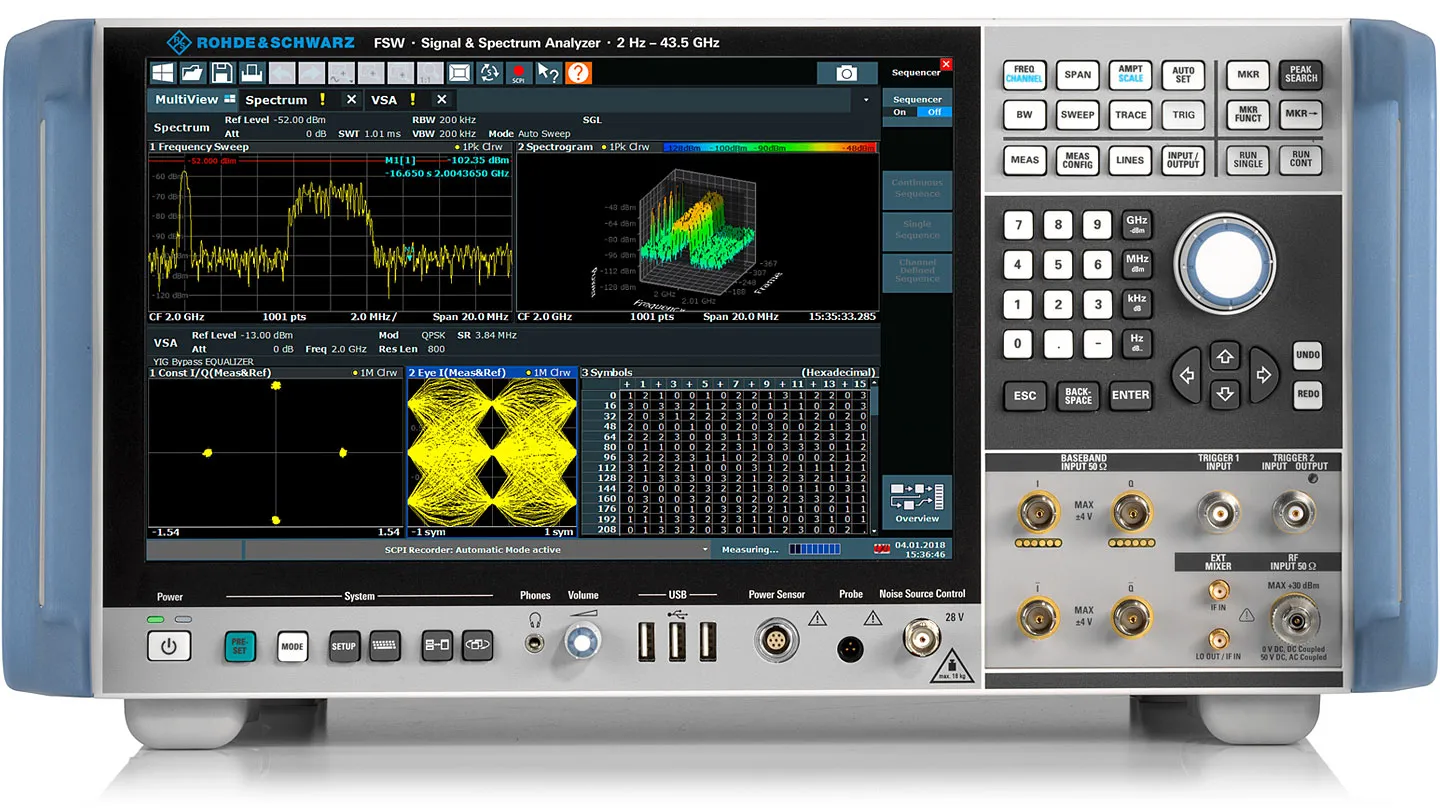Viewport: 1440px width, 810px height.
Task: Expand the SCPI Recorder status dropdown
Action: pos(705,549)
